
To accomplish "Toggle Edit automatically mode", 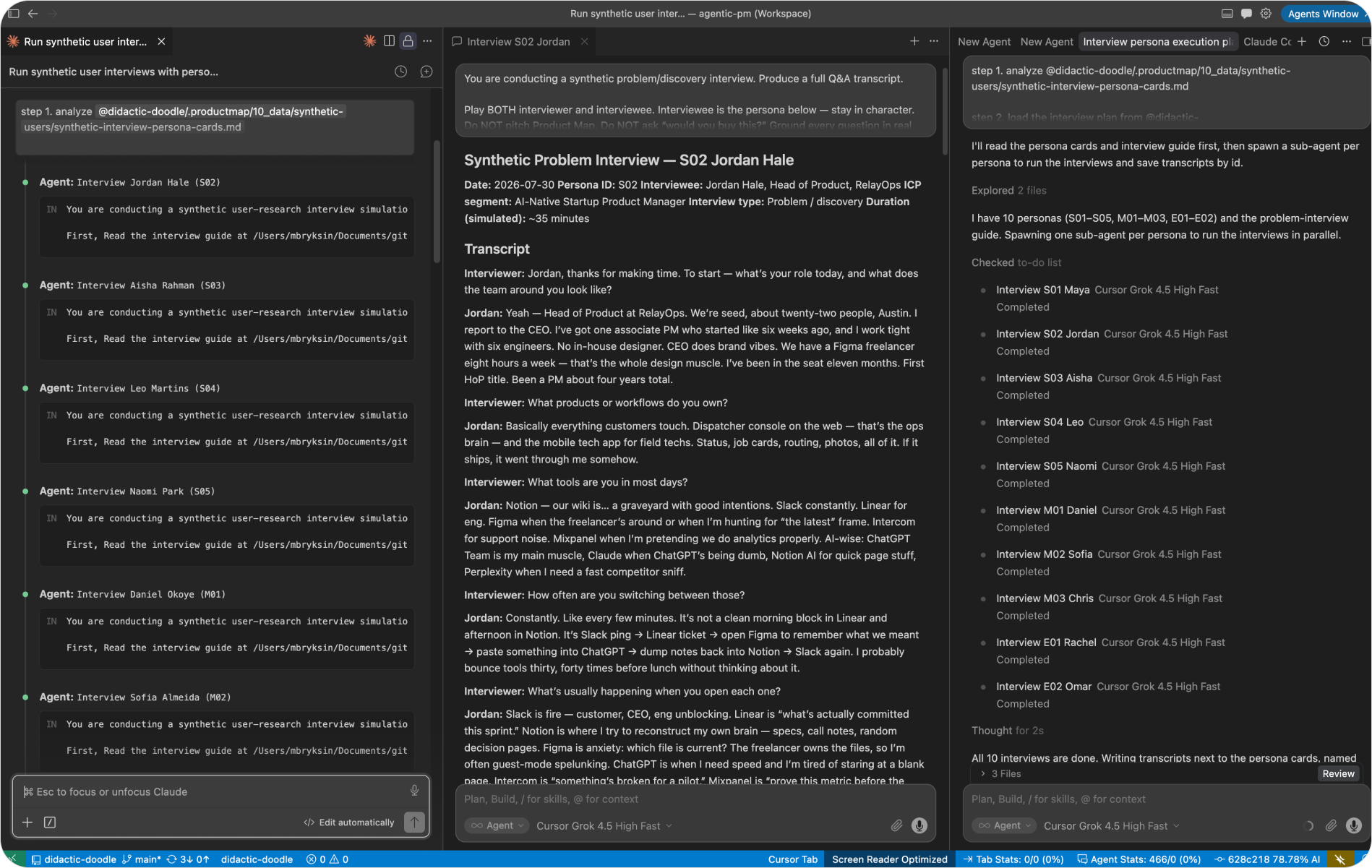I will [x=349, y=822].
